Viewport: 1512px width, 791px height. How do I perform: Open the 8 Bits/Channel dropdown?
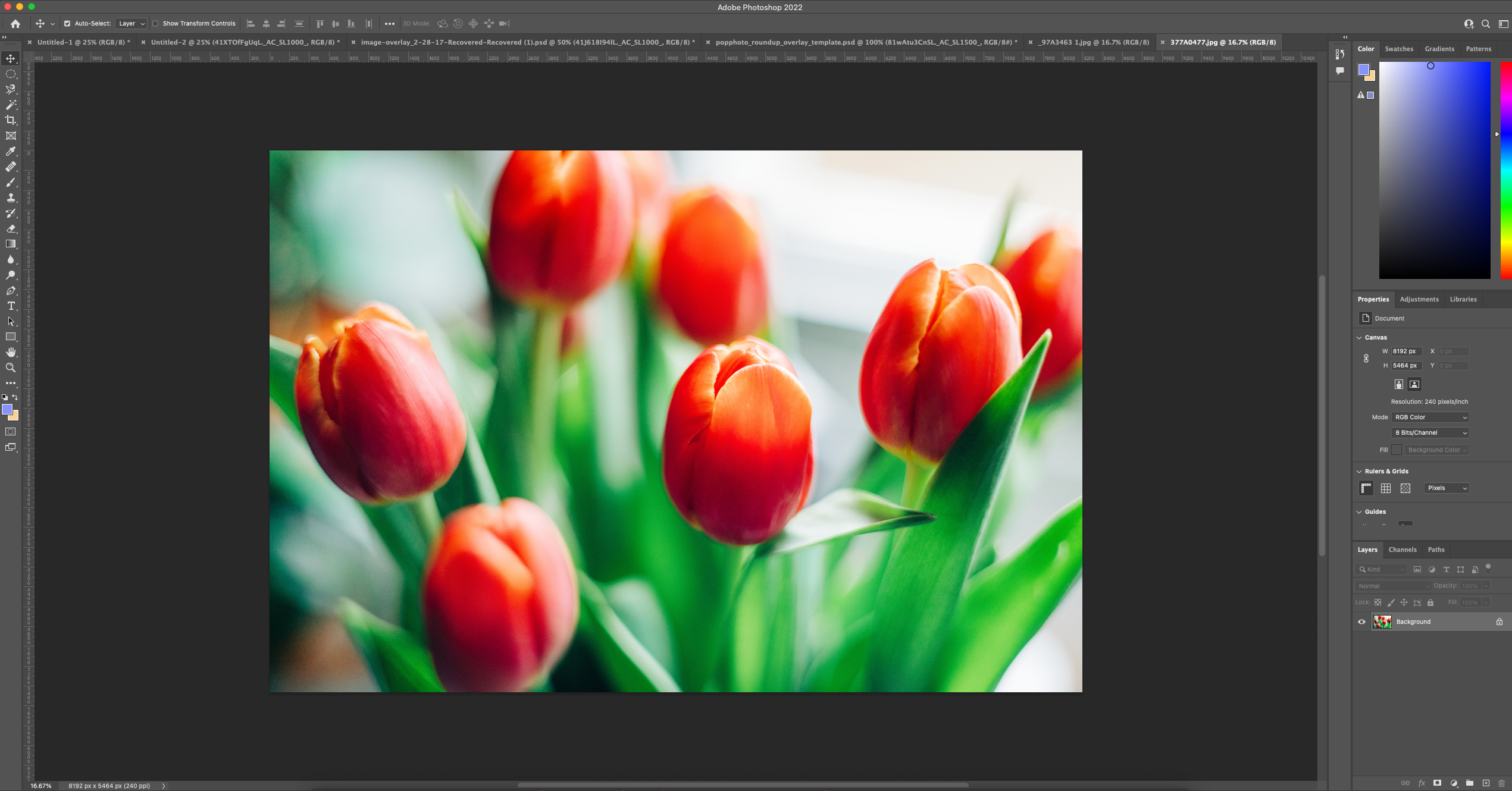click(x=1430, y=432)
